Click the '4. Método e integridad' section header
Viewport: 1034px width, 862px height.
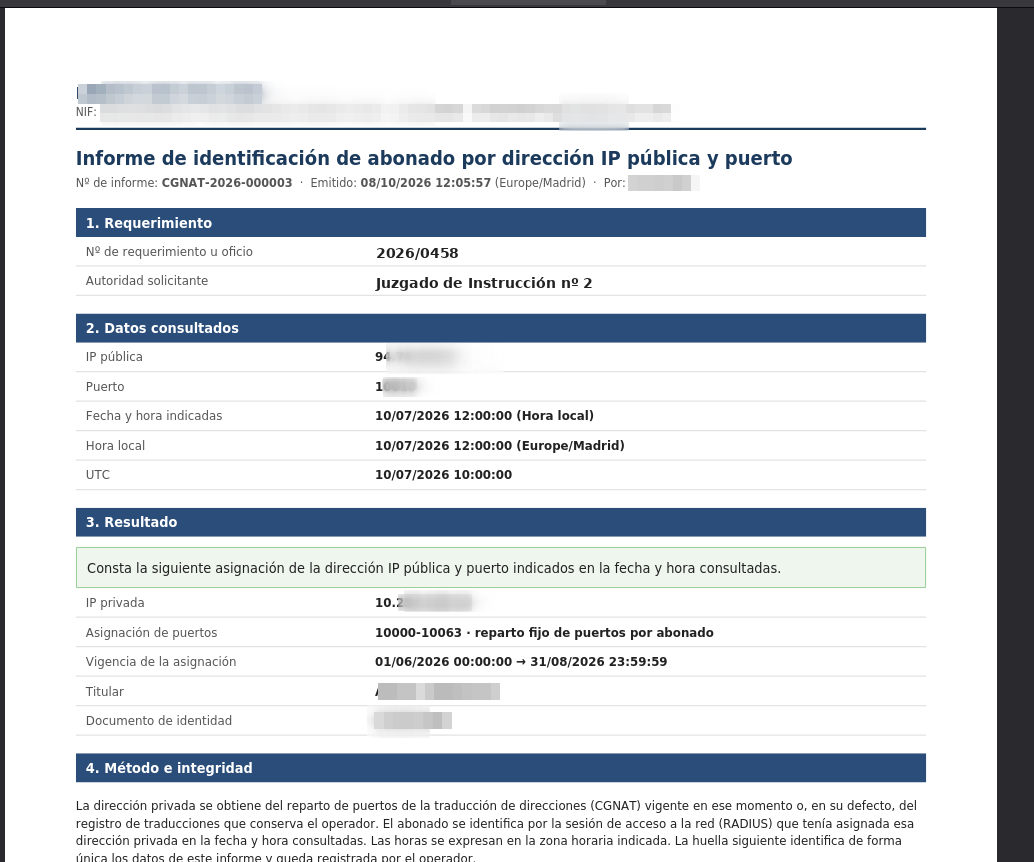(501, 768)
